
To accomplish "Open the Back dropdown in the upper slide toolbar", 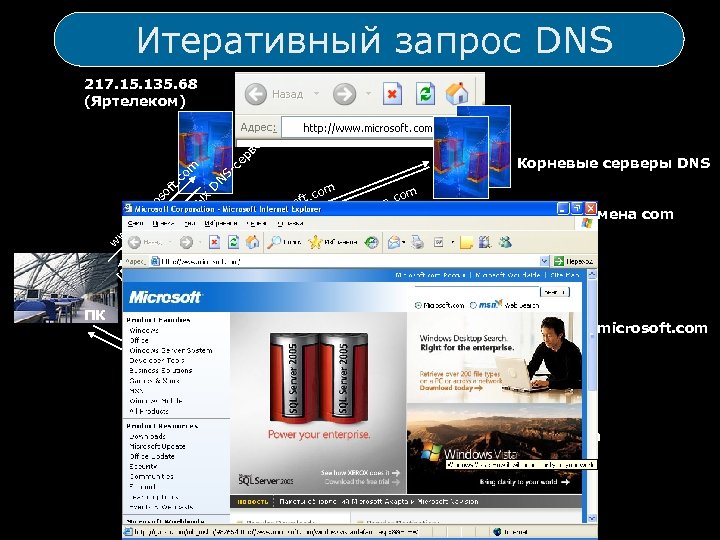I will (316, 94).
